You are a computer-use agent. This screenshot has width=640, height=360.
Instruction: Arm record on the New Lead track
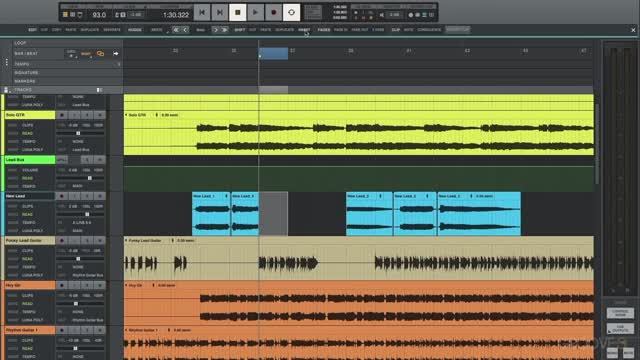click(x=62, y=196)
